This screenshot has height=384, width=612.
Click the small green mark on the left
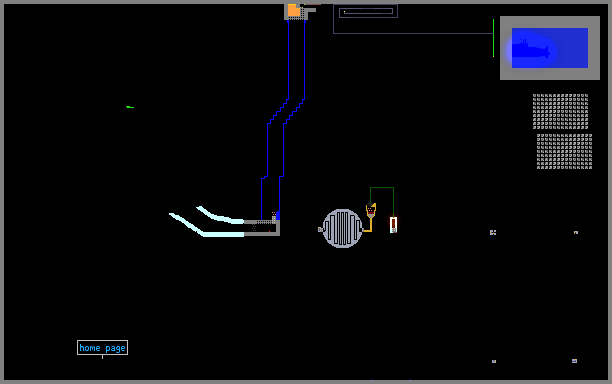click(130, 107)
